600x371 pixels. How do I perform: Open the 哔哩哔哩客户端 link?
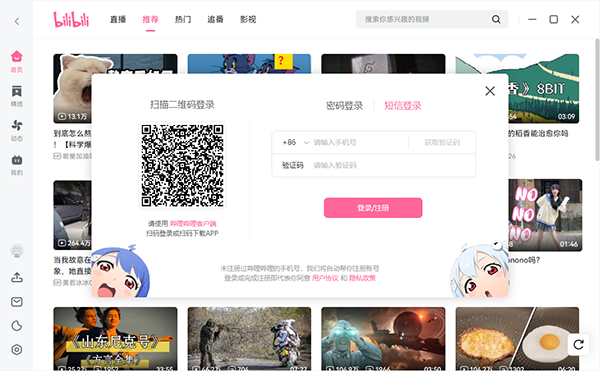point(193,224)
